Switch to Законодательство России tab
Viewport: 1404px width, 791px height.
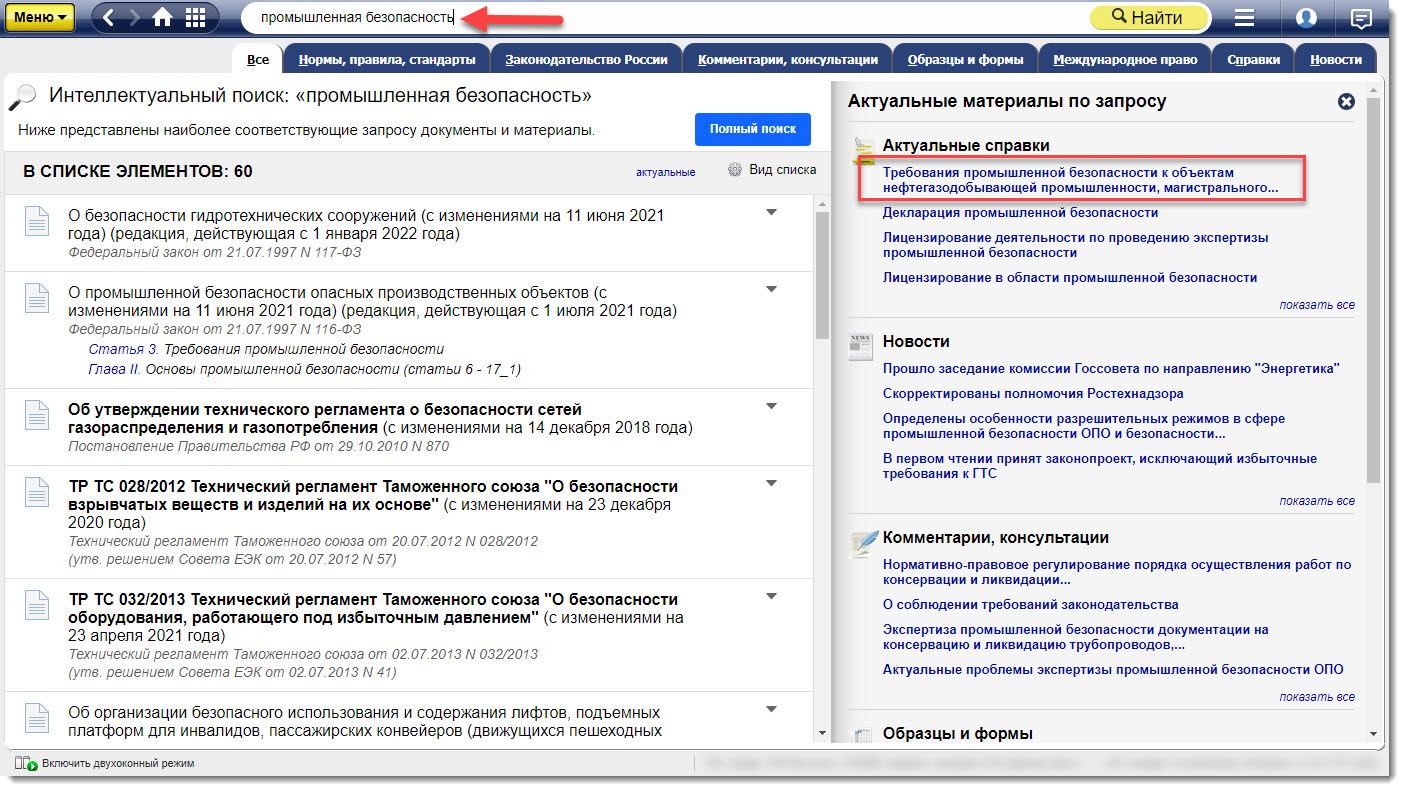click(586, 59)
